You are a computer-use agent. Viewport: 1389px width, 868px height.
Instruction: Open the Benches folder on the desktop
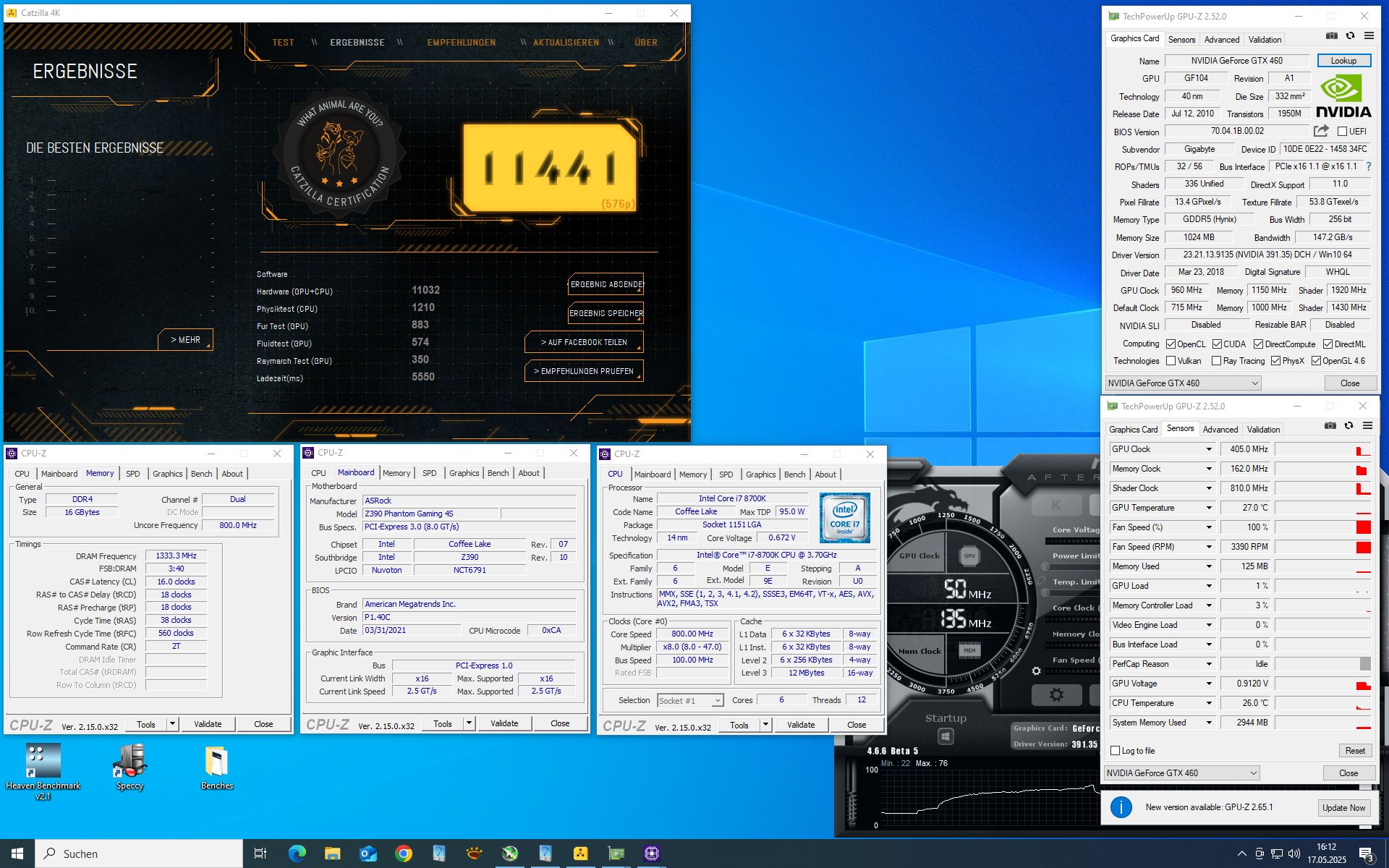(216, 767)
